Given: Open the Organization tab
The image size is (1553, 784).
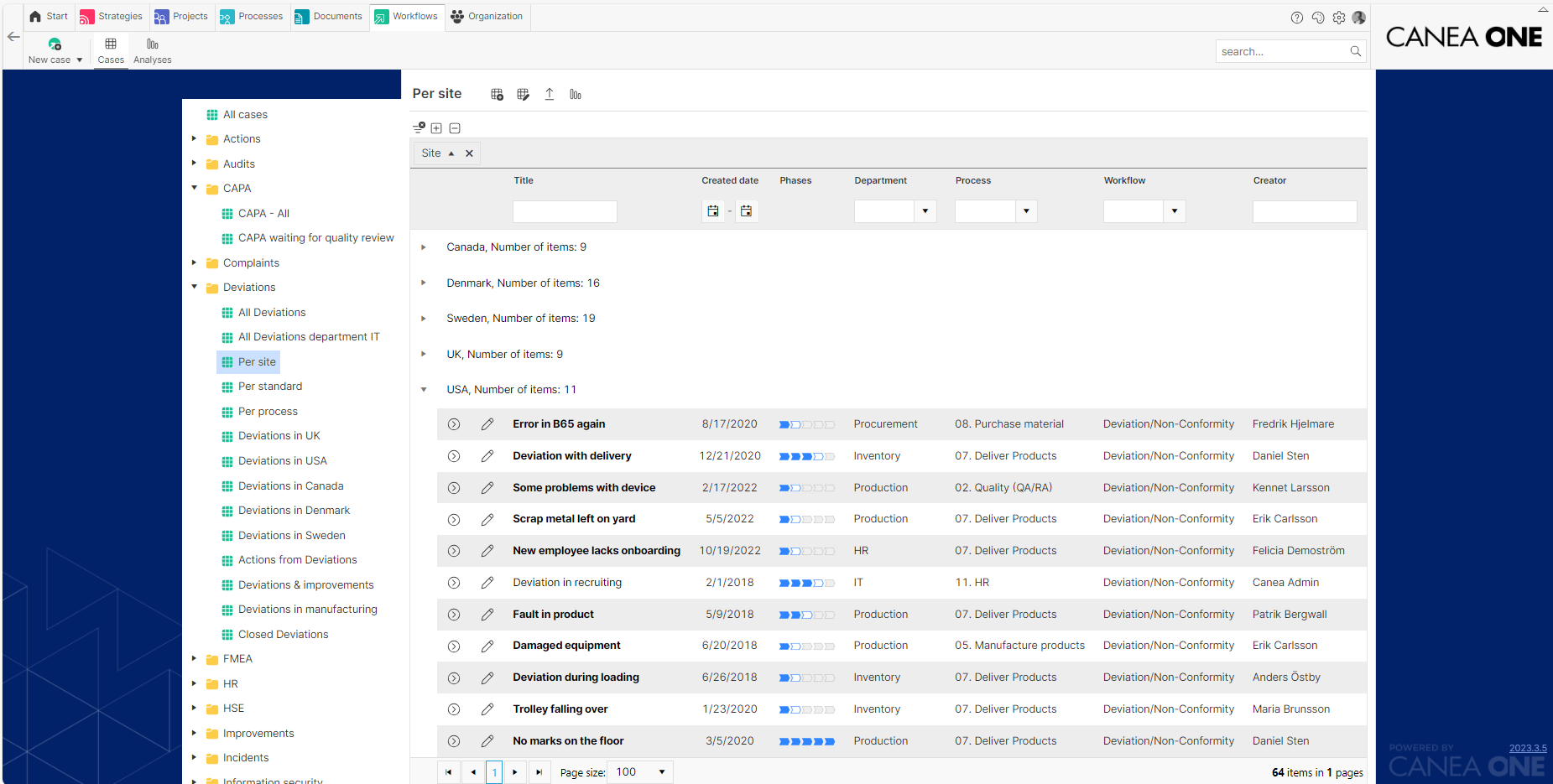Looking at the screenshot, I should [487, 17].
